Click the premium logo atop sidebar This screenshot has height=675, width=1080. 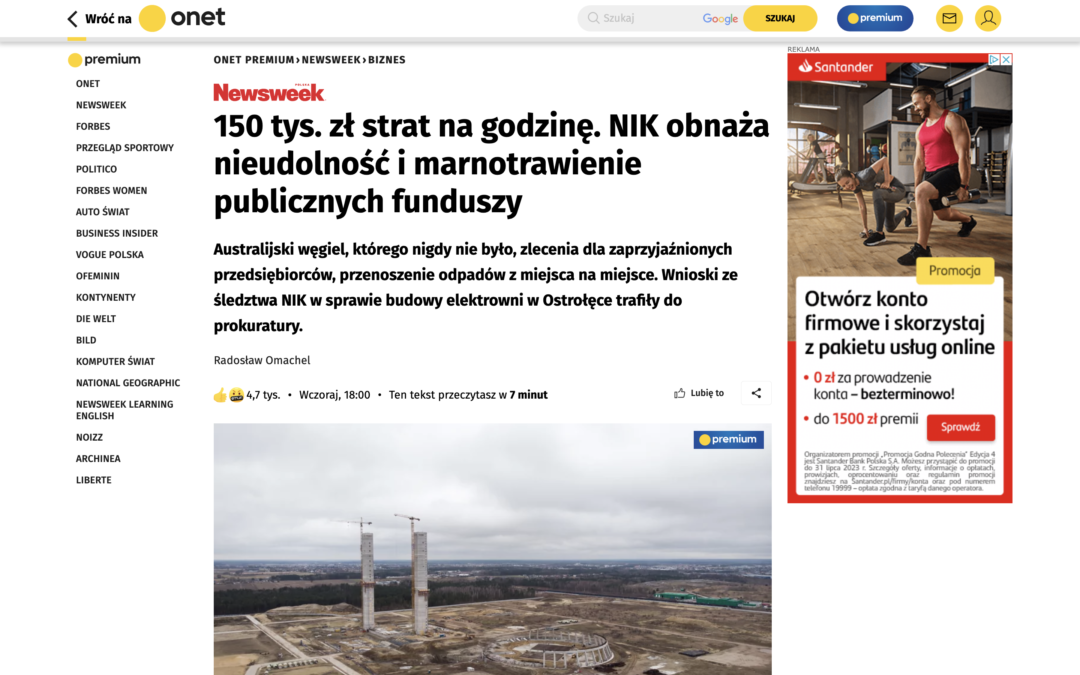[104, 60]
